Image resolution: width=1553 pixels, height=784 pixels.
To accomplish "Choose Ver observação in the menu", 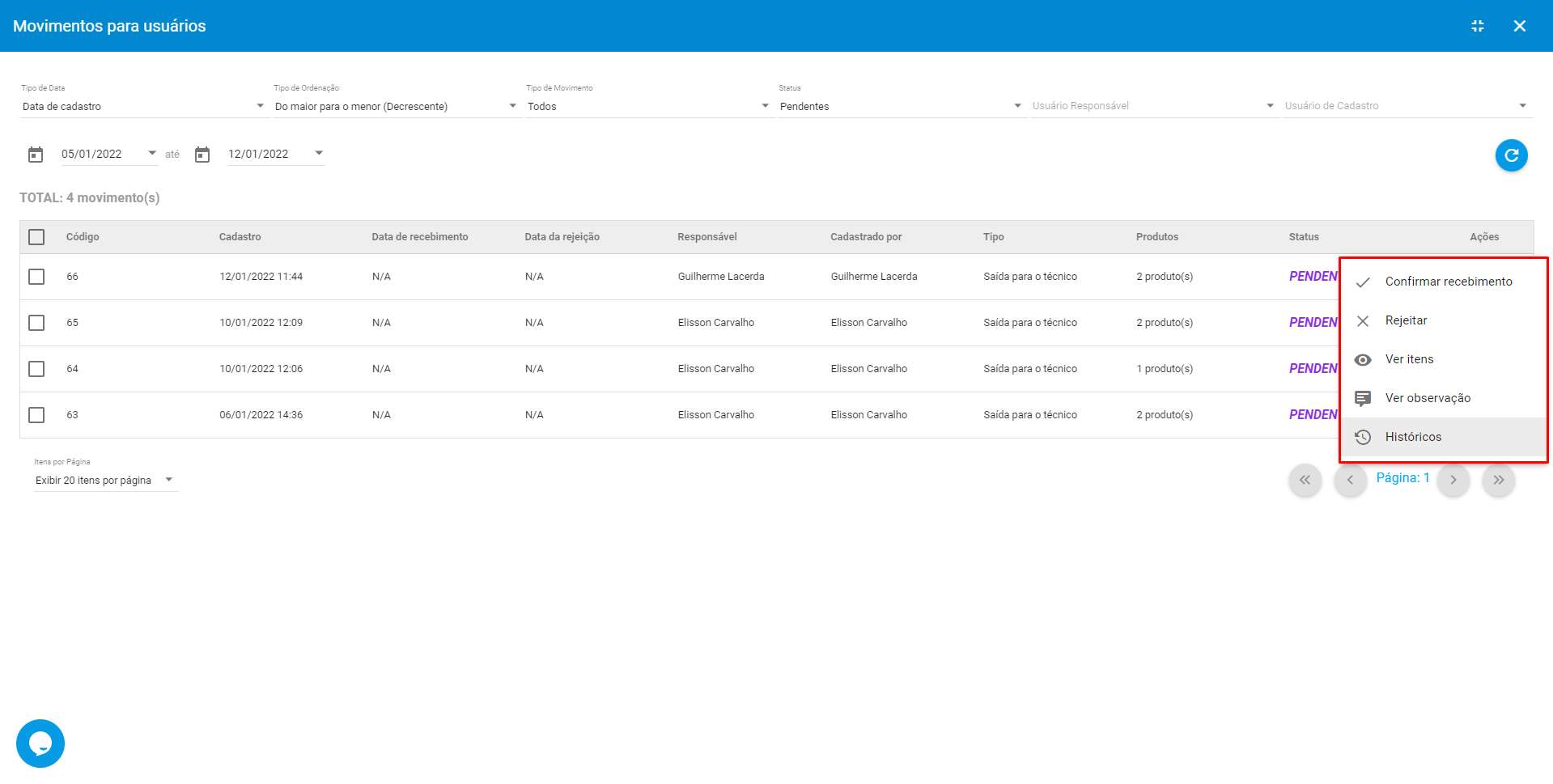I will pos(1444,398).
